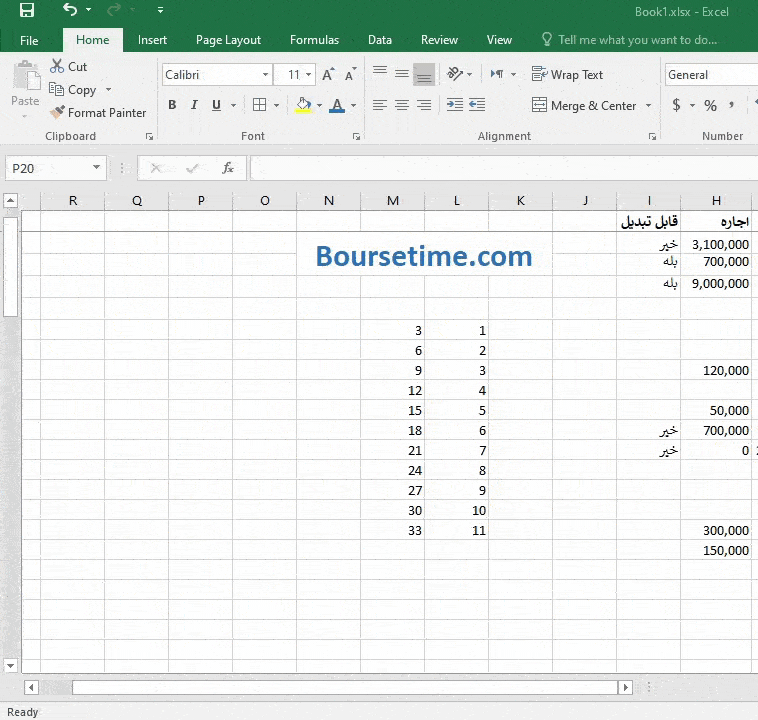Image resolution: width=758 pixels, height=720 pixels.
Task: Apply the blue Font Color A
Action: (x=337, y=105)
